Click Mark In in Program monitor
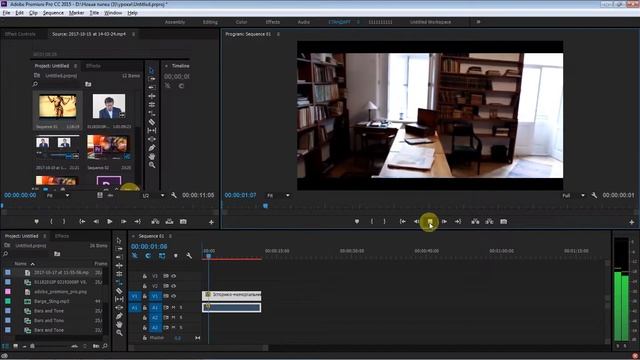This screenshot has width=640, height=360. tap(371, 221)
